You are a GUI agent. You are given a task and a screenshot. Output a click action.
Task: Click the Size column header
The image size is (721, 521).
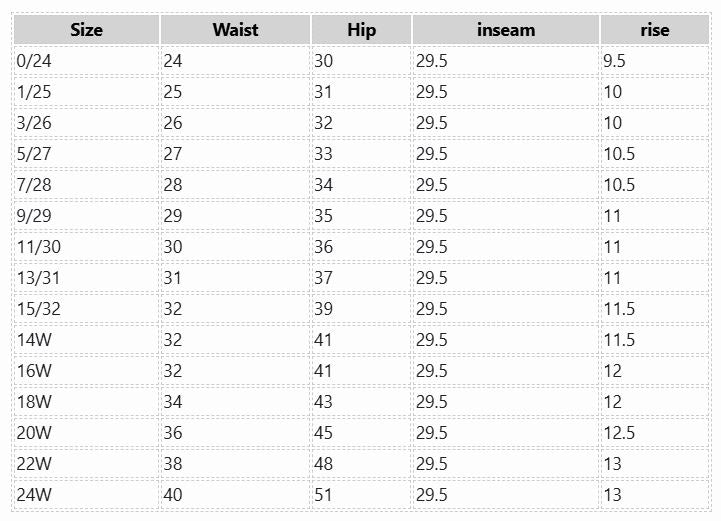pos(86,30)
